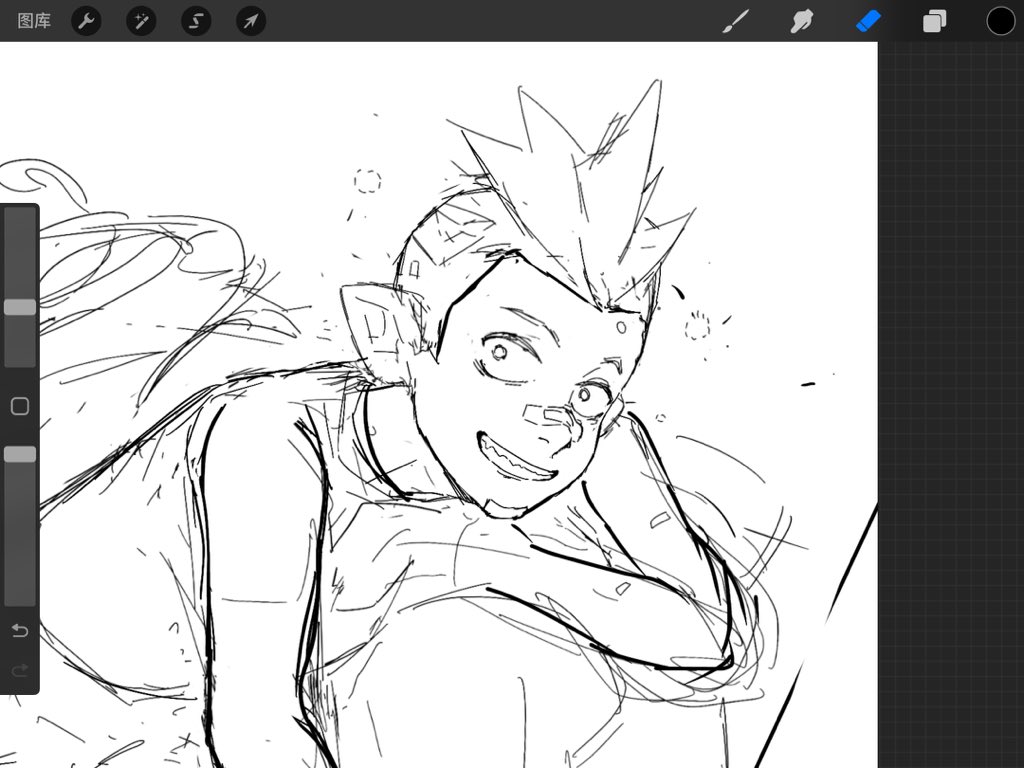The width and height of the screenshot is (1024, 768).
Task: Tap the square Modify button in sidebar
Action: tap(20, 406)
